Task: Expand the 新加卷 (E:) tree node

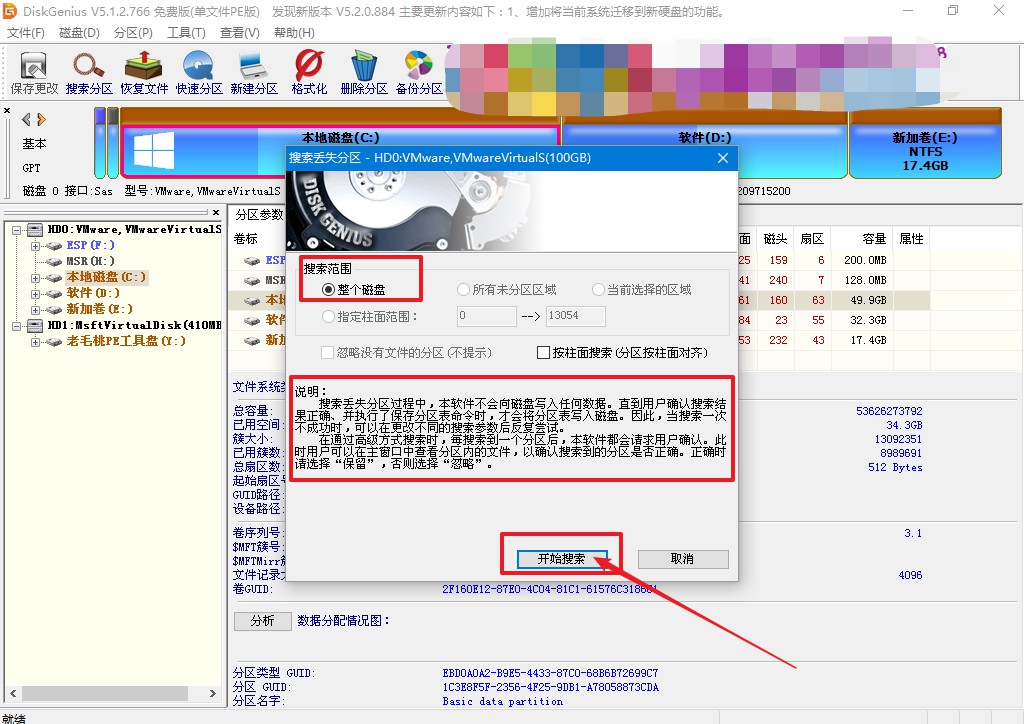Action: tap(35, 310)
